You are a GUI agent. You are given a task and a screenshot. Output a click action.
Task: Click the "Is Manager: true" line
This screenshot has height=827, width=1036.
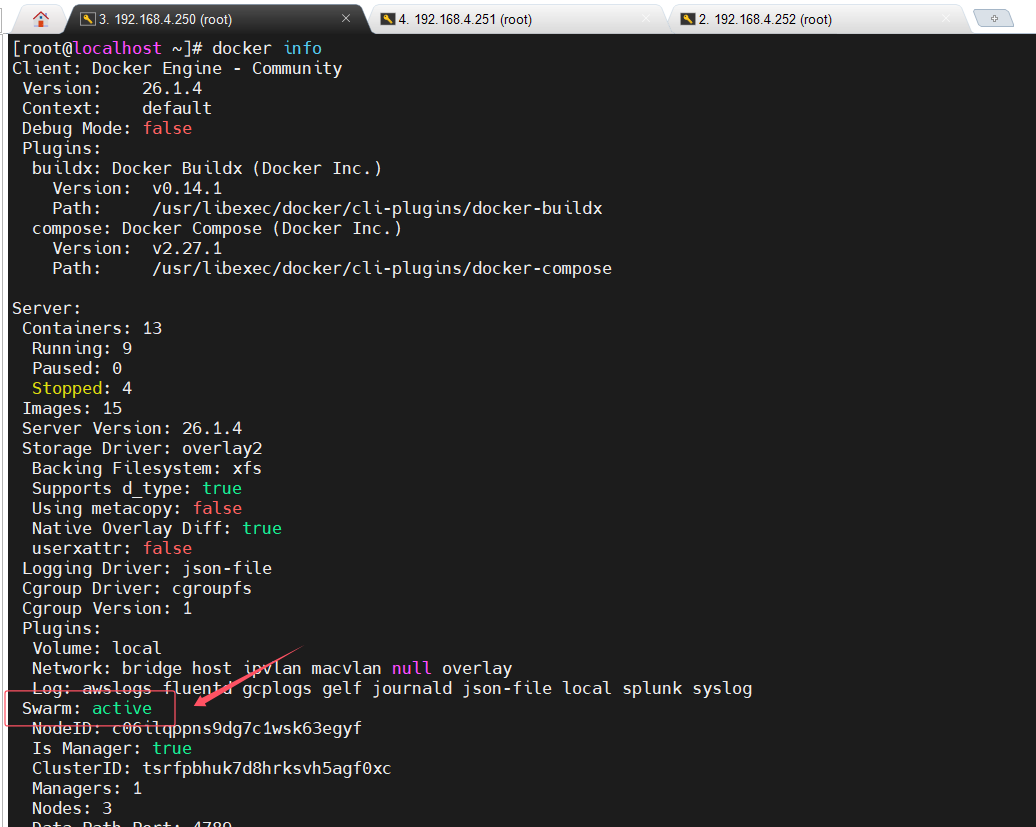[111, 748]
